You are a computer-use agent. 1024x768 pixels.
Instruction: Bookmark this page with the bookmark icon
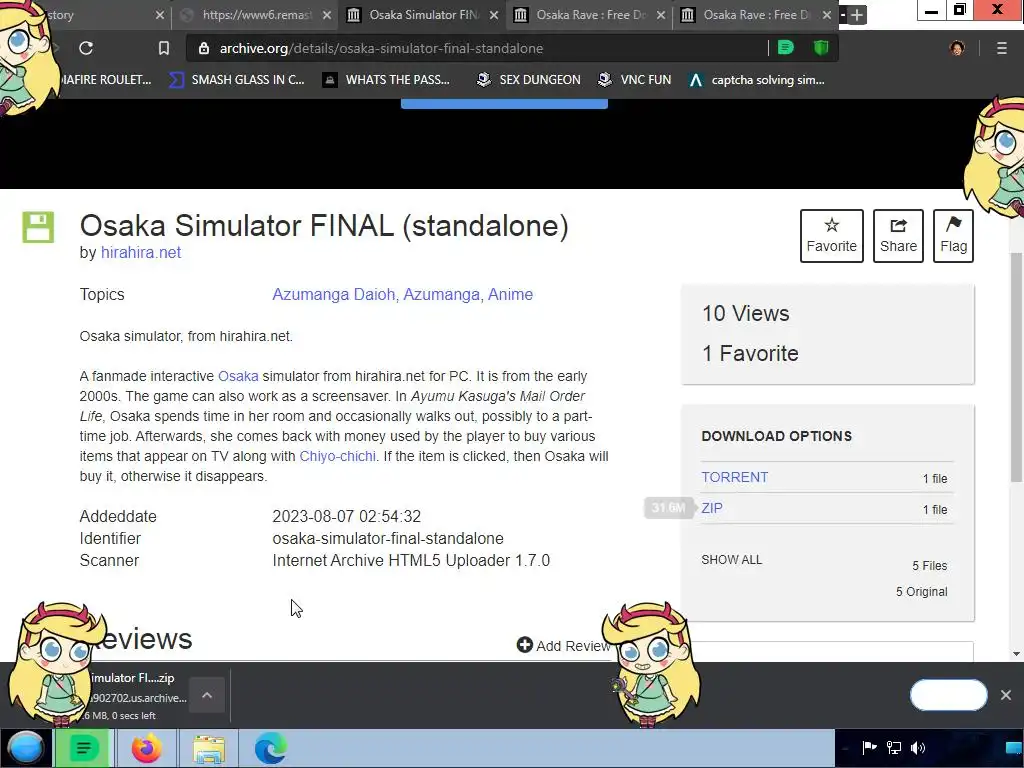pos(164,48)
